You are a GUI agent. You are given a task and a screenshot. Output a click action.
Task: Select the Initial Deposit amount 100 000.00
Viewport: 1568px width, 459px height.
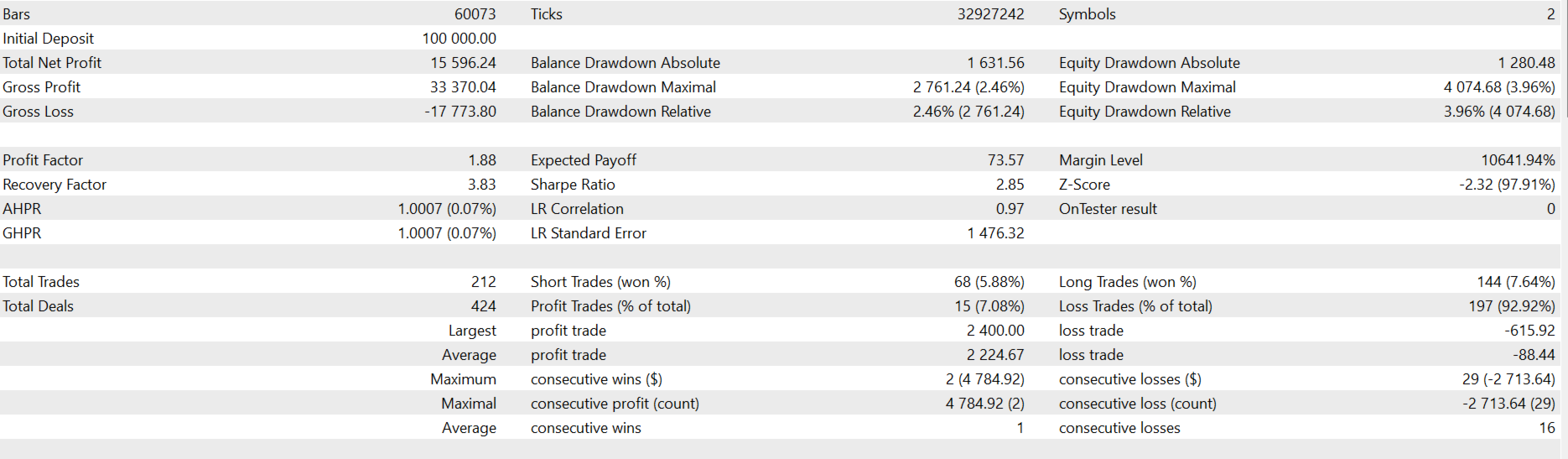pos(459,39)
